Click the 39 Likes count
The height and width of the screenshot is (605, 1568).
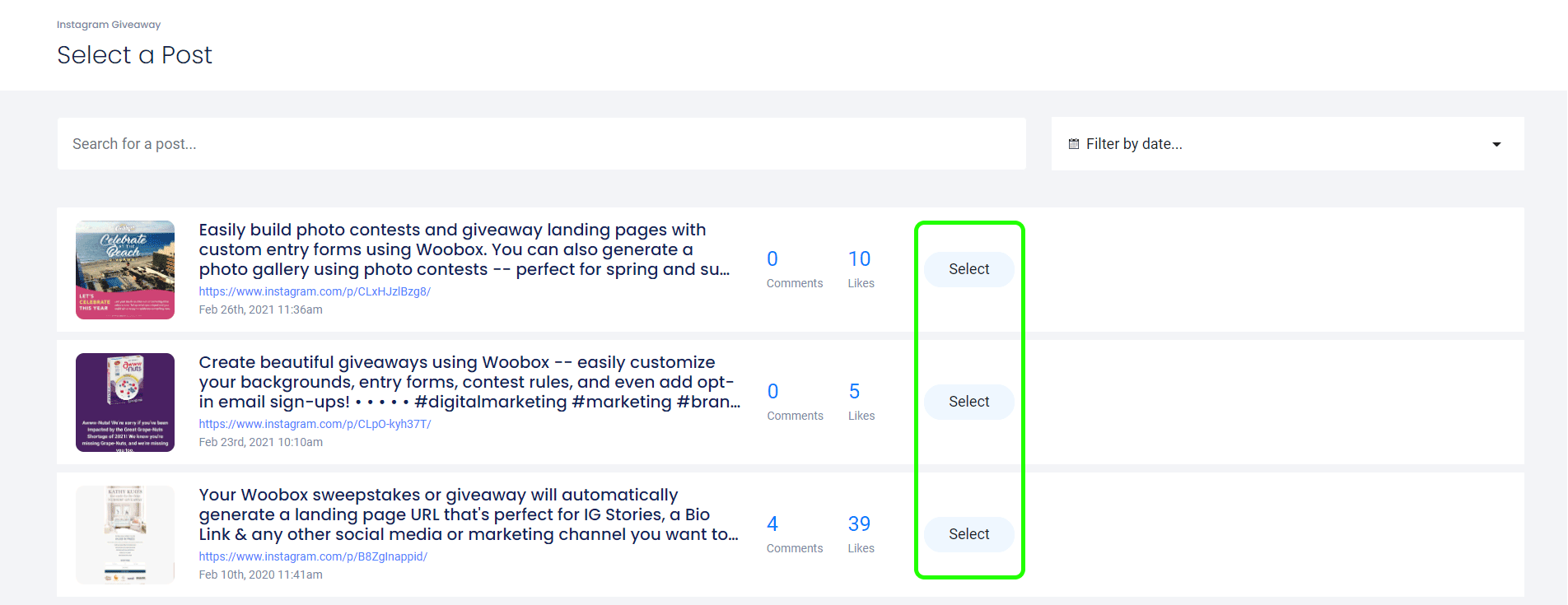pos(860,524)
